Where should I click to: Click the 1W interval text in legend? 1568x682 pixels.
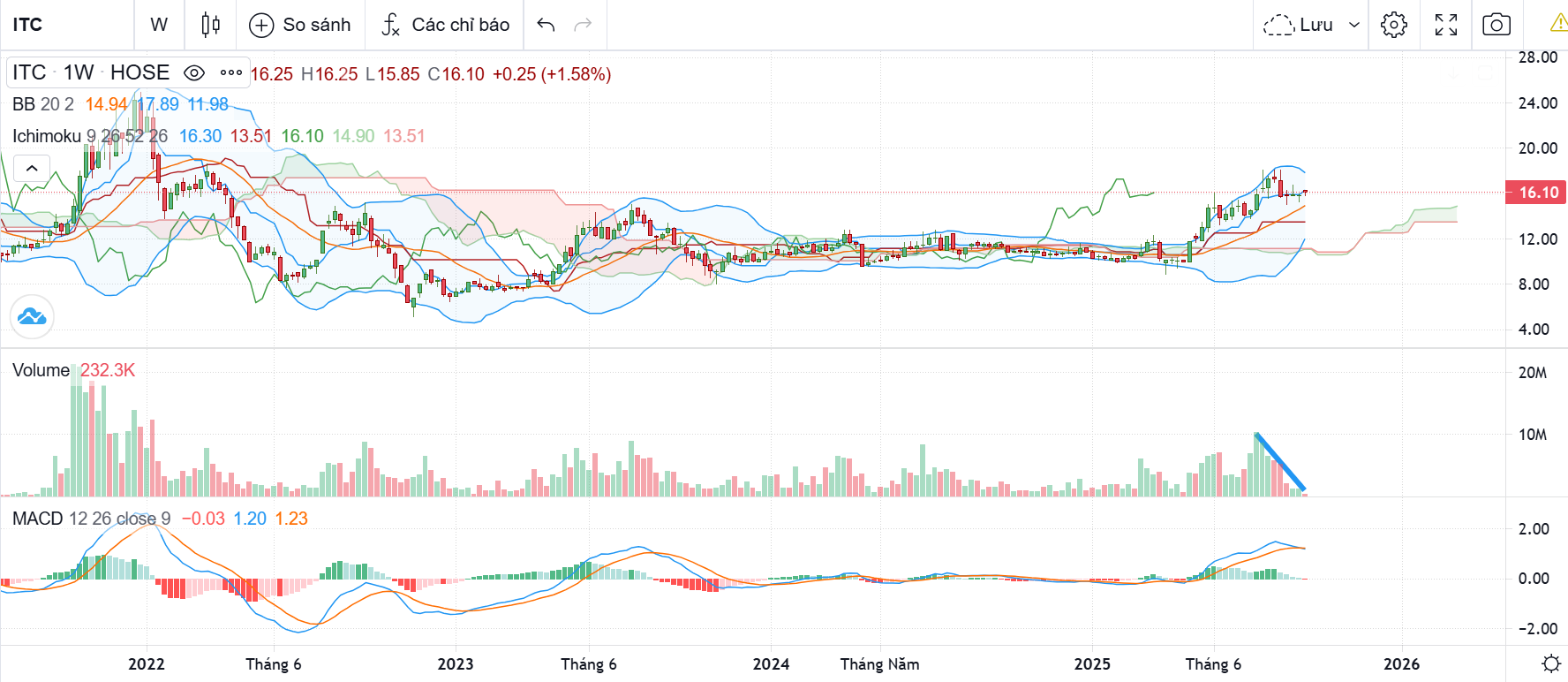pyautogui.click(x=79, y=72)
